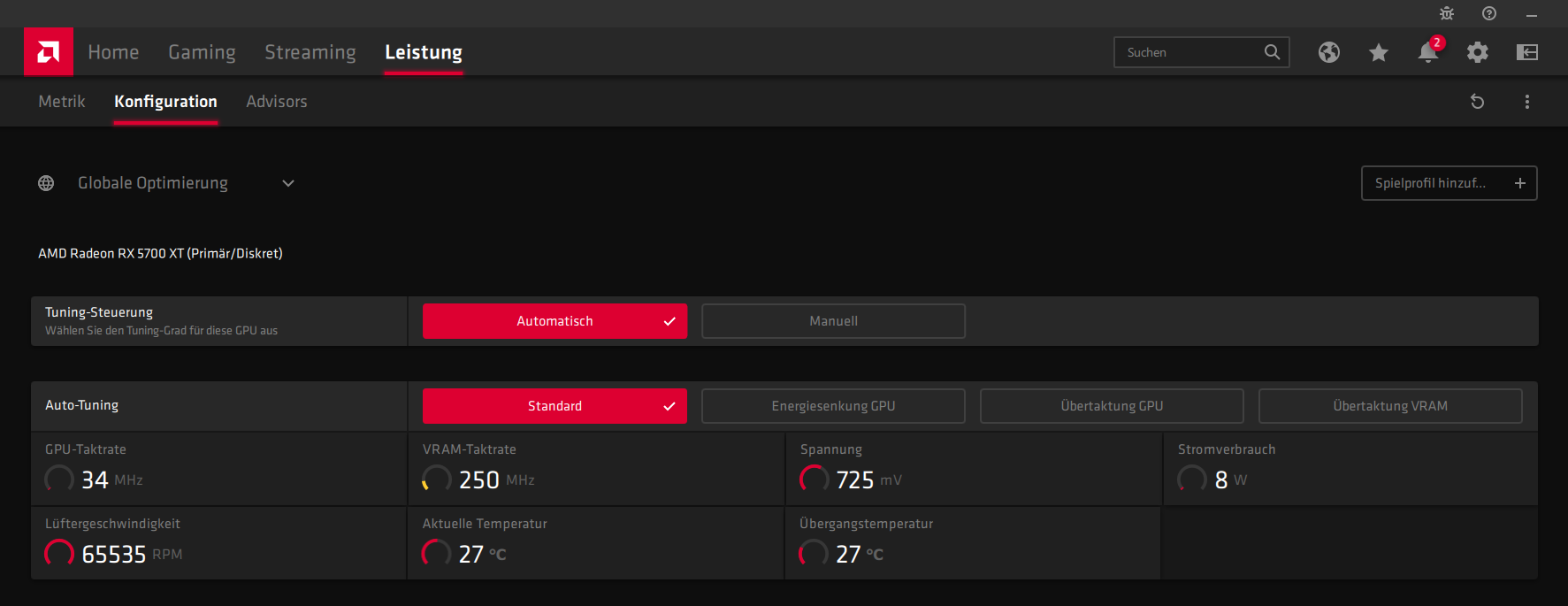Open favorites star icon
Image resolution: width=1568 pixels, height=606 pixels.
click(1379, 52)
